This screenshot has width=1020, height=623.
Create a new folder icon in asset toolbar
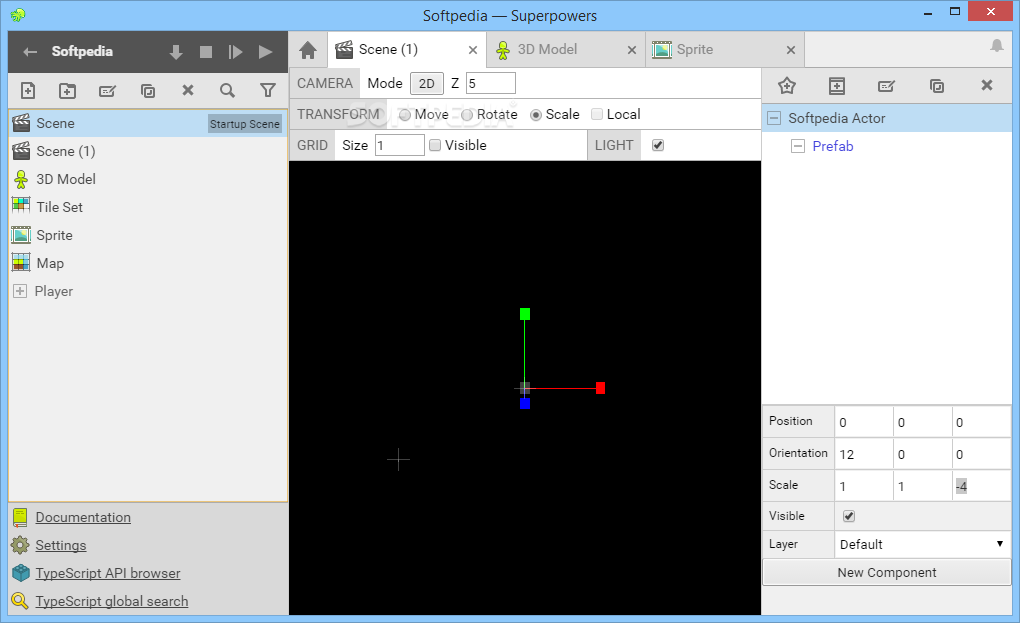[x=68, y=90]
